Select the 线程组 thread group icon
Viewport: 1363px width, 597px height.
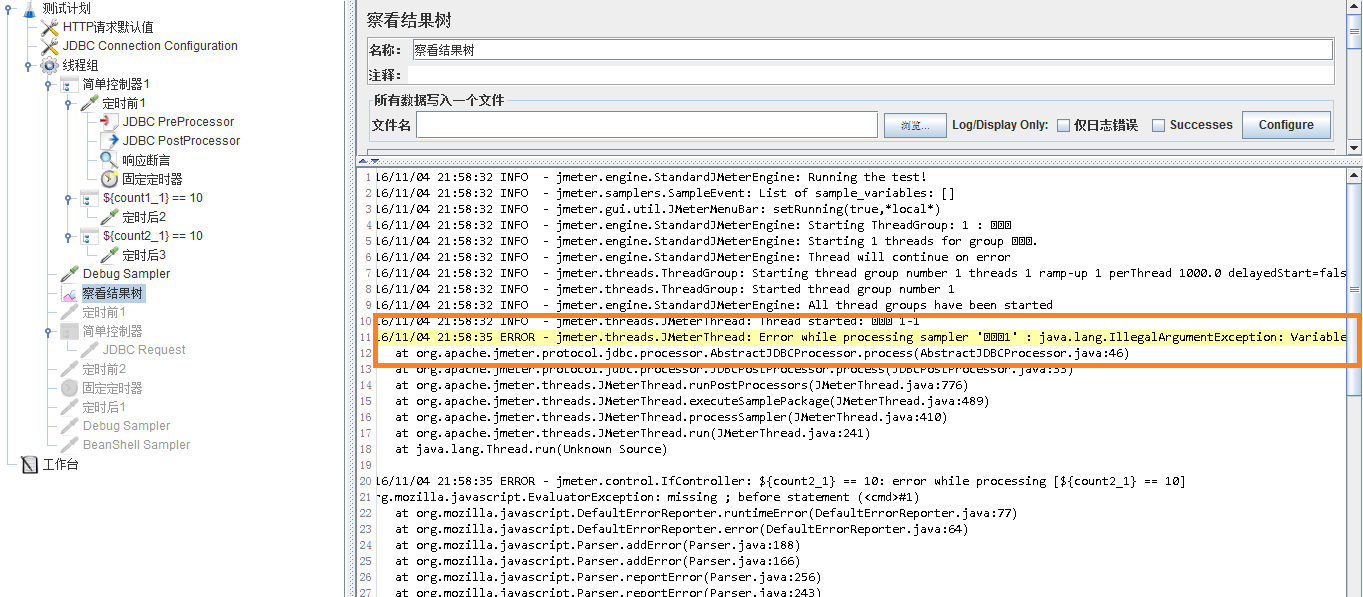coord(49,65)
